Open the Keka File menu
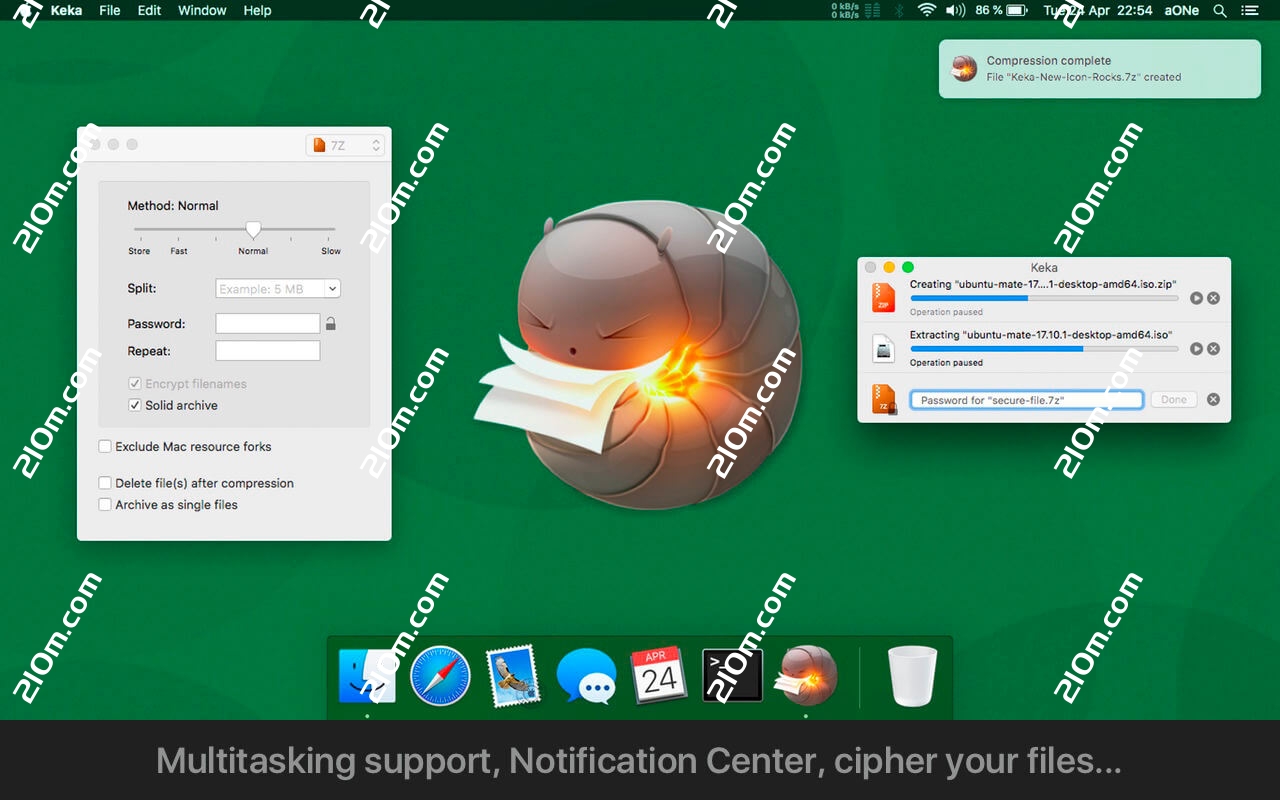 click(109, 11)
